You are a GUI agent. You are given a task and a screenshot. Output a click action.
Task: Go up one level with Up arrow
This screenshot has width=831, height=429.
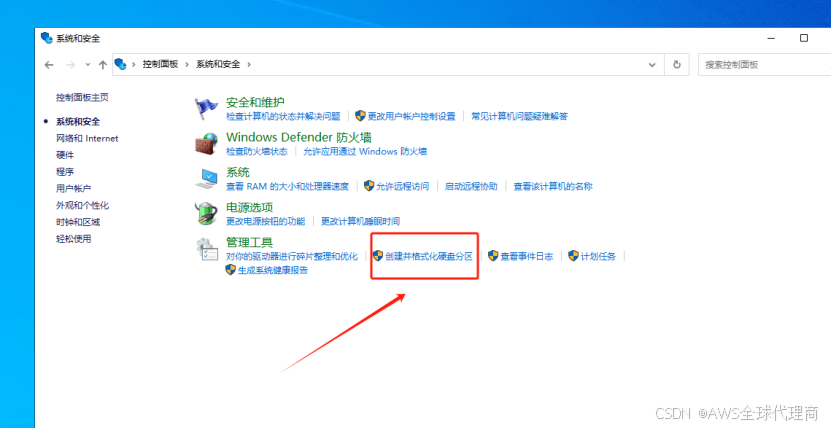(x=103, y=65)
